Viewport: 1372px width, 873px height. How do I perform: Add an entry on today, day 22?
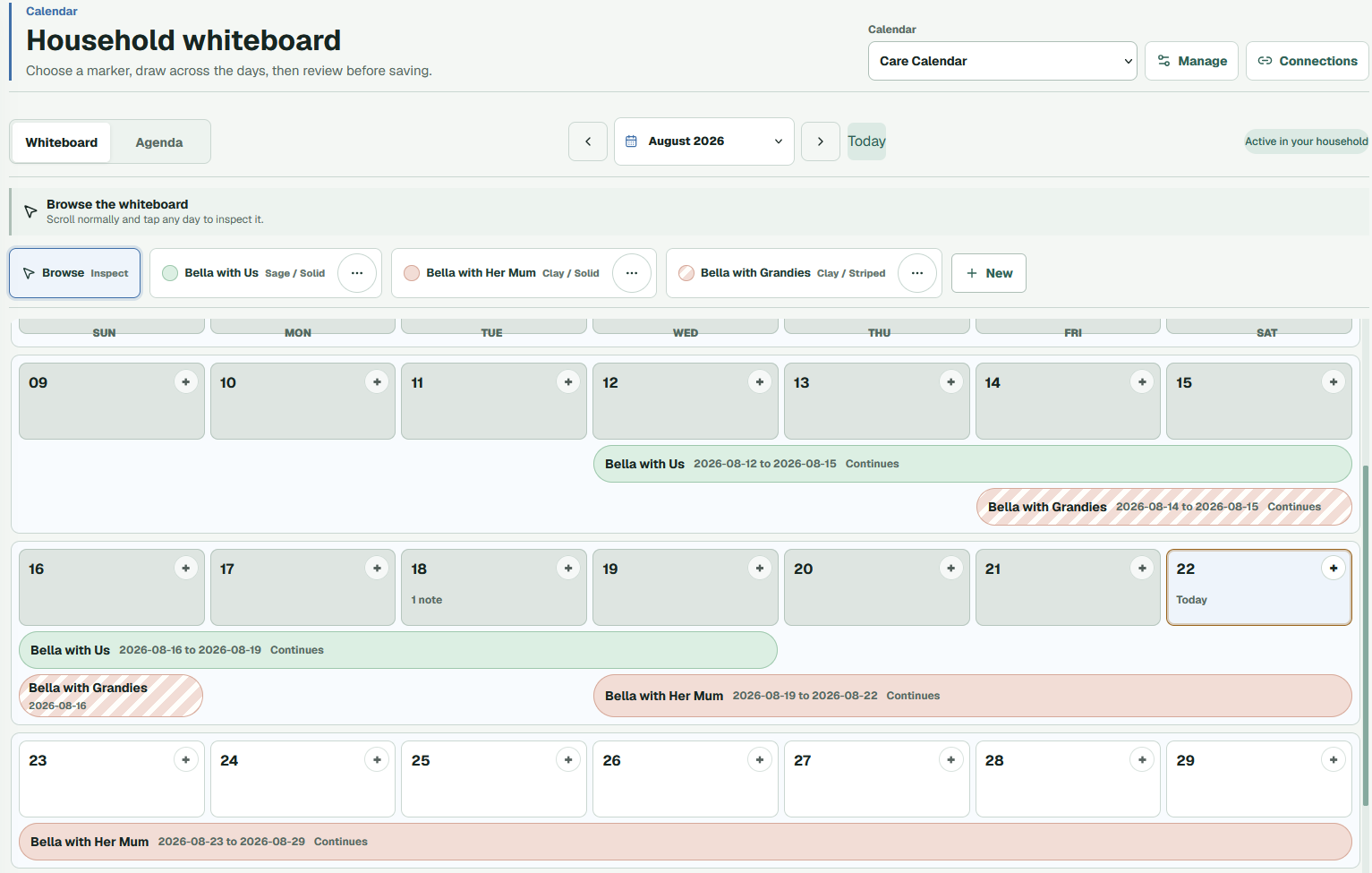[x=1334, y=569]
